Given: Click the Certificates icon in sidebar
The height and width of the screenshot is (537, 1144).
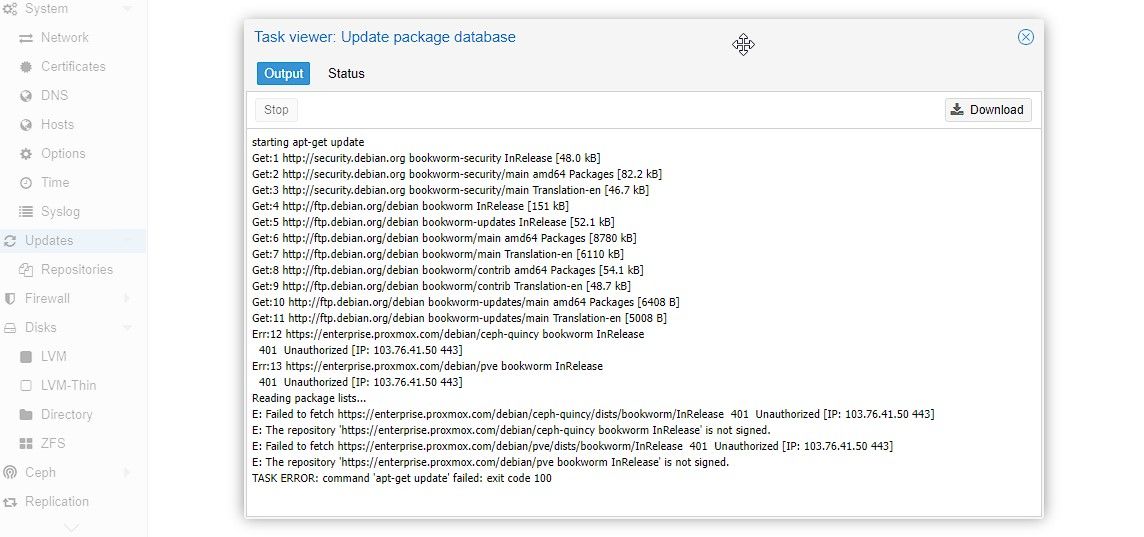Looking at the screenshot, I should 26,67.
